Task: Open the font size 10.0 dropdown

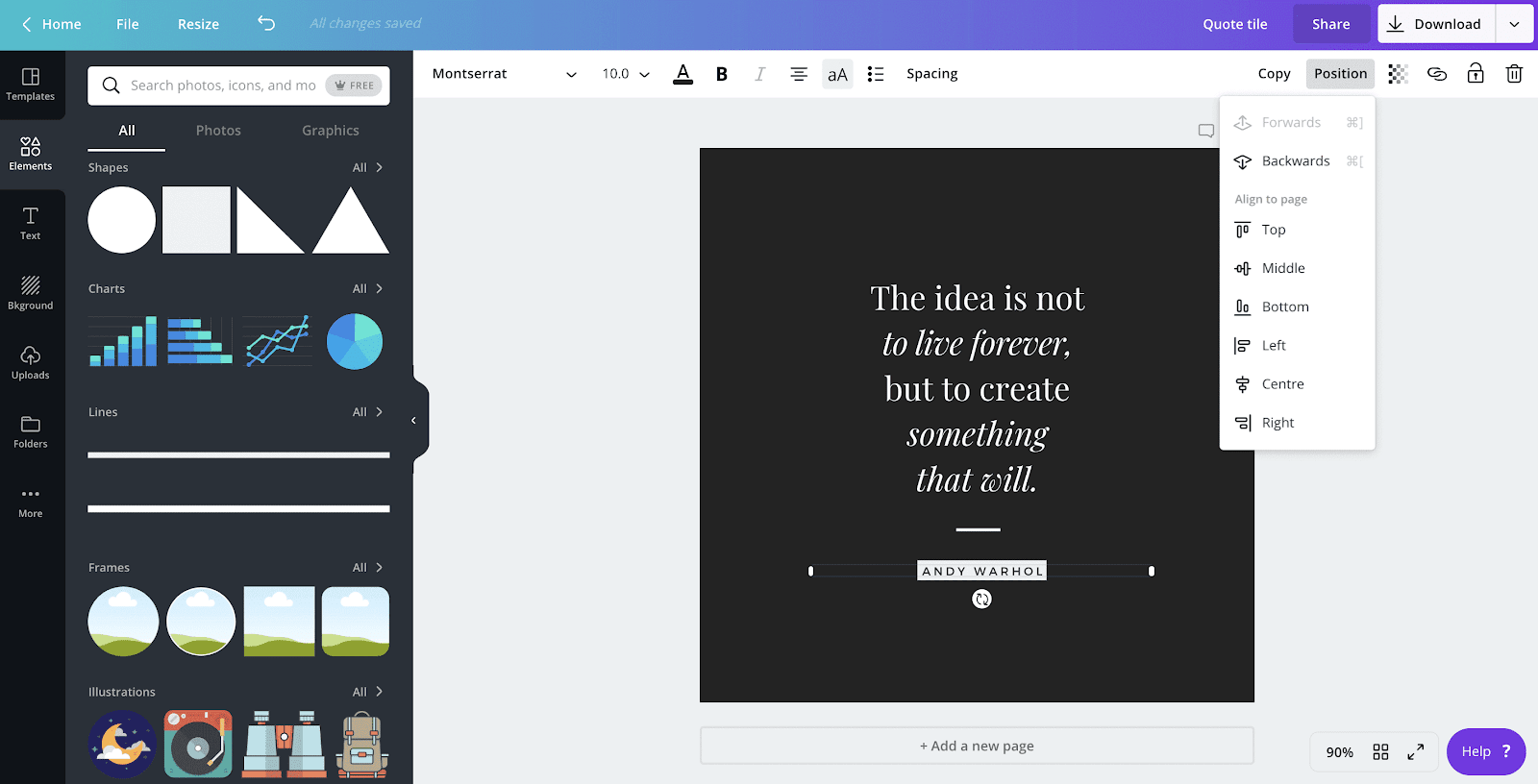Action: 626,74
